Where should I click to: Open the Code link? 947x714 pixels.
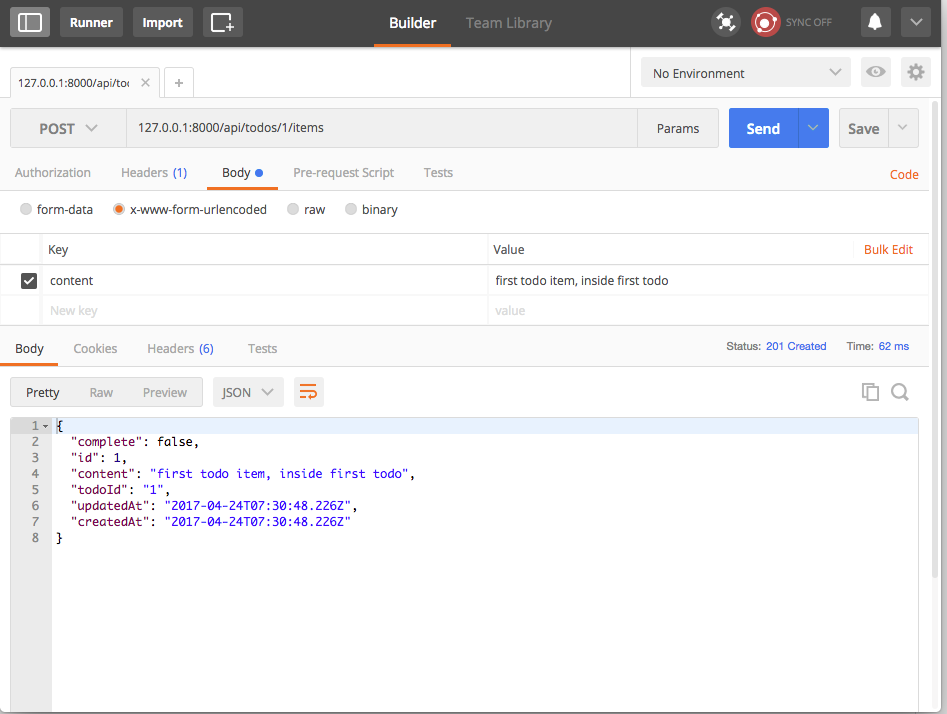coord(904,175)
